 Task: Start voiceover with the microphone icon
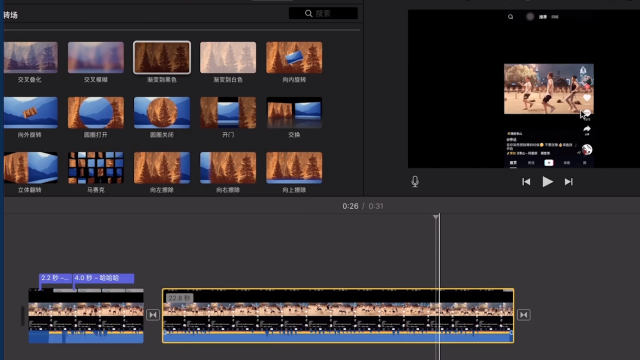(x=415, y=182)
